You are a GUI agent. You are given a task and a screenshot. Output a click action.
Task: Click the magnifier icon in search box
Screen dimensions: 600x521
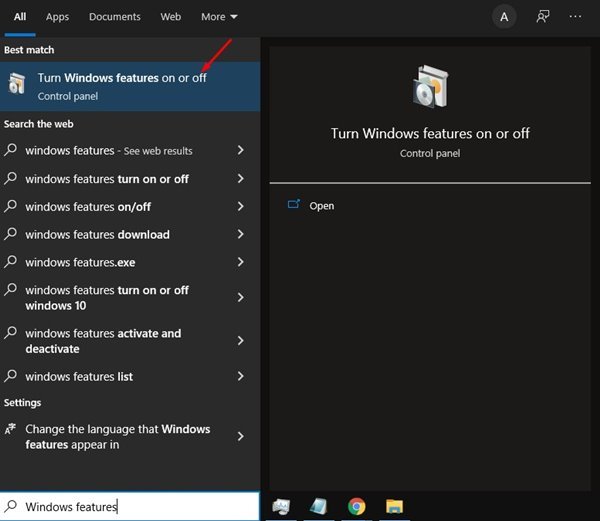click(x=11, y=506)
